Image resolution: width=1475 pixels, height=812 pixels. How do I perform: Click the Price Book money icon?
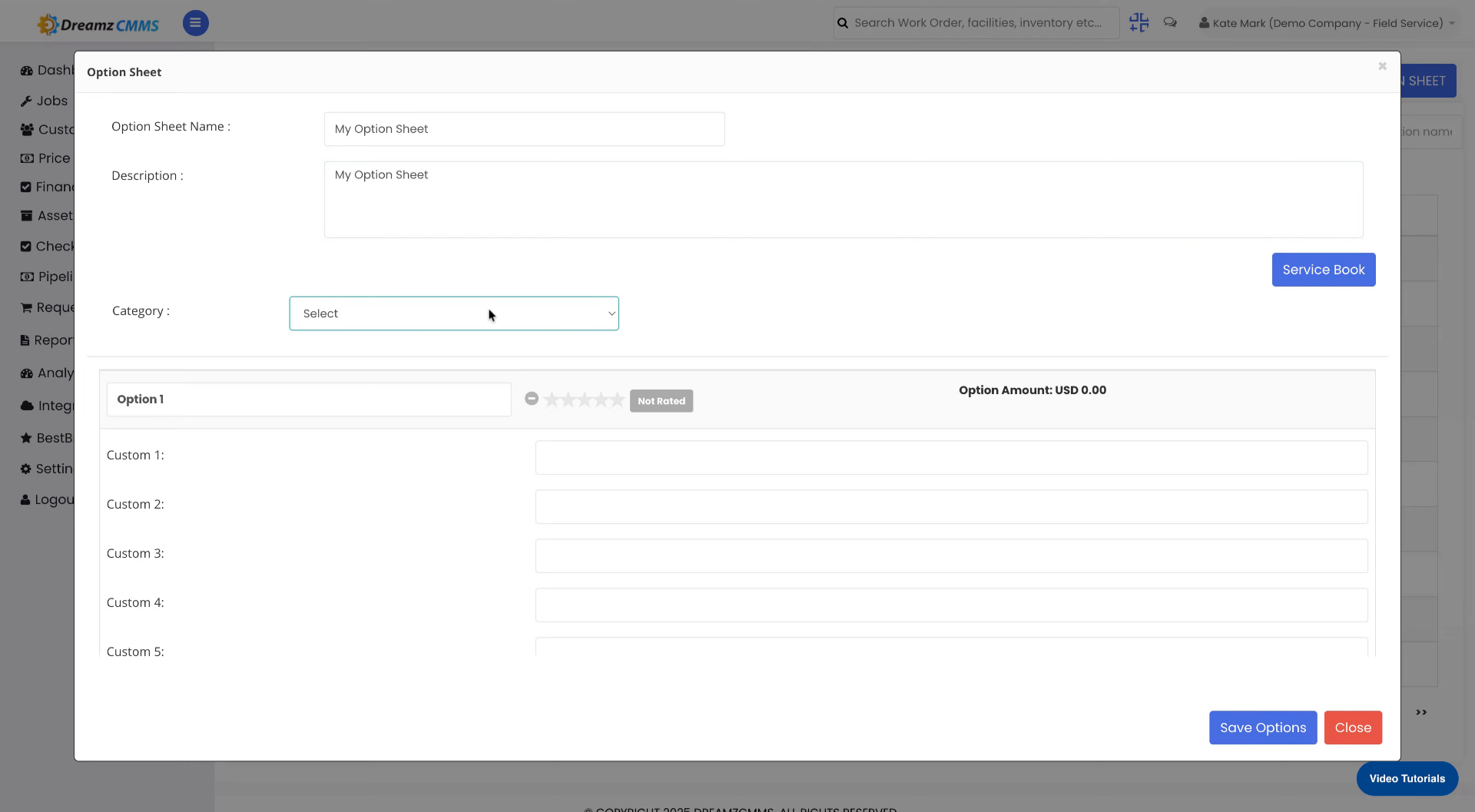point(26,158)
